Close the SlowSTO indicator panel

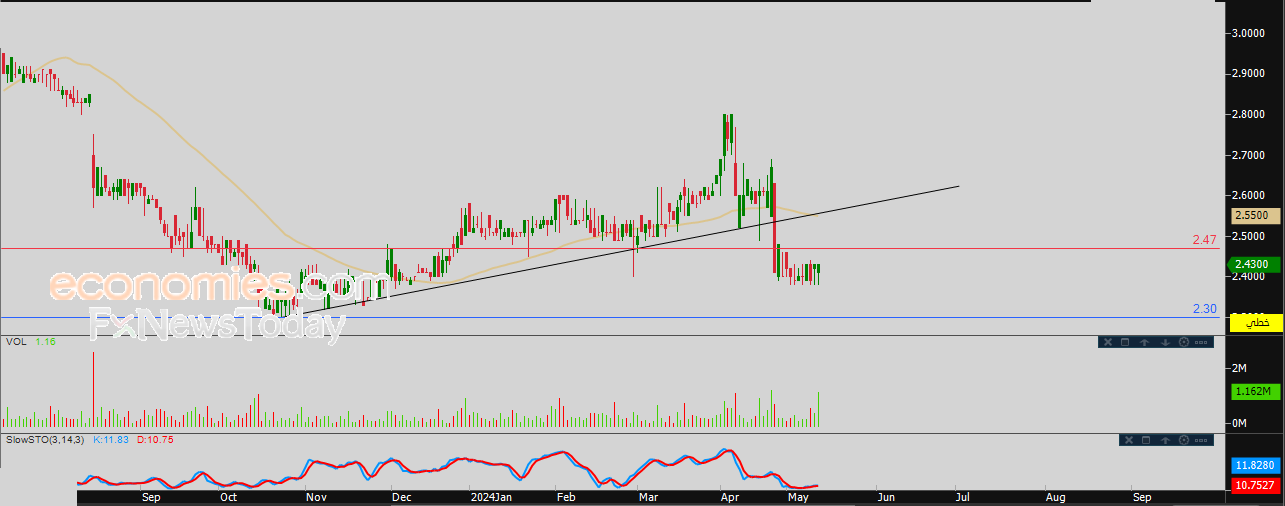click(1129, 440)
